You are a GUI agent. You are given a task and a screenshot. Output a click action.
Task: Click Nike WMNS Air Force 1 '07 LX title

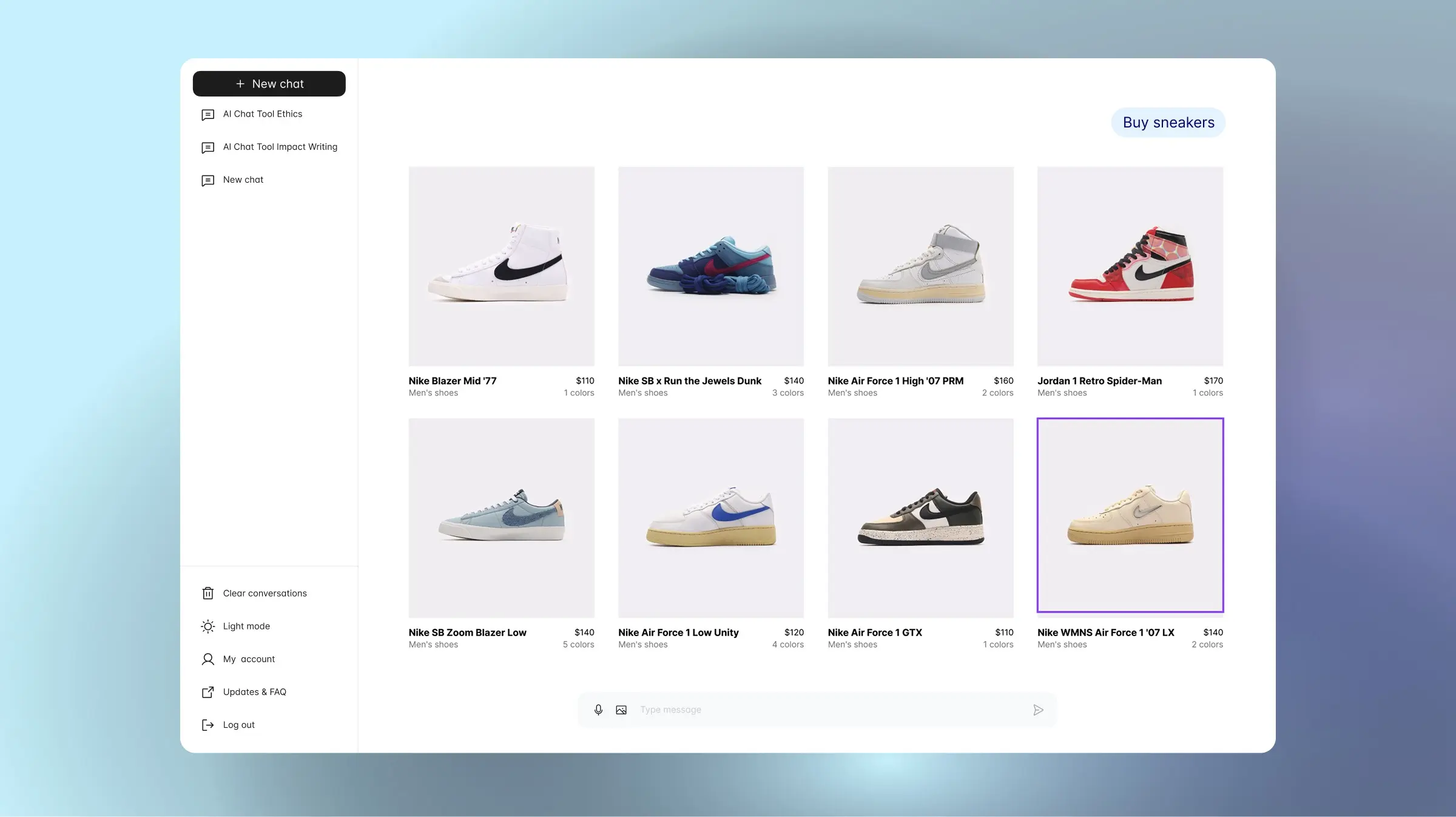tap(1106, 632)
